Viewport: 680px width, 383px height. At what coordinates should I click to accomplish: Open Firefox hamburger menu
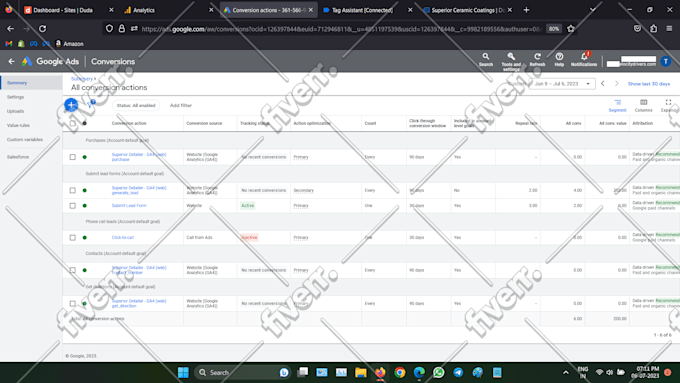(x=669, y=29)
